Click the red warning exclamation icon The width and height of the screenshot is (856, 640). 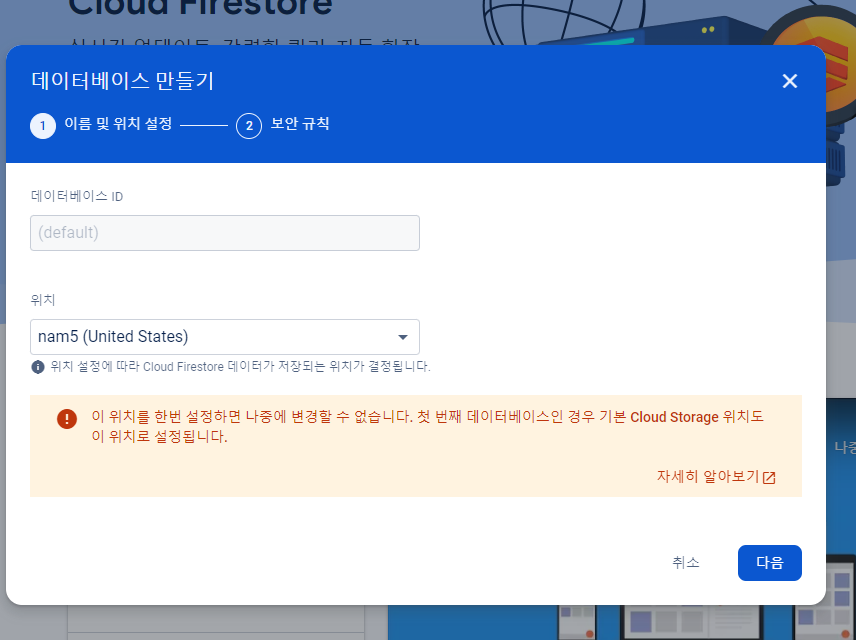point(67,419)
